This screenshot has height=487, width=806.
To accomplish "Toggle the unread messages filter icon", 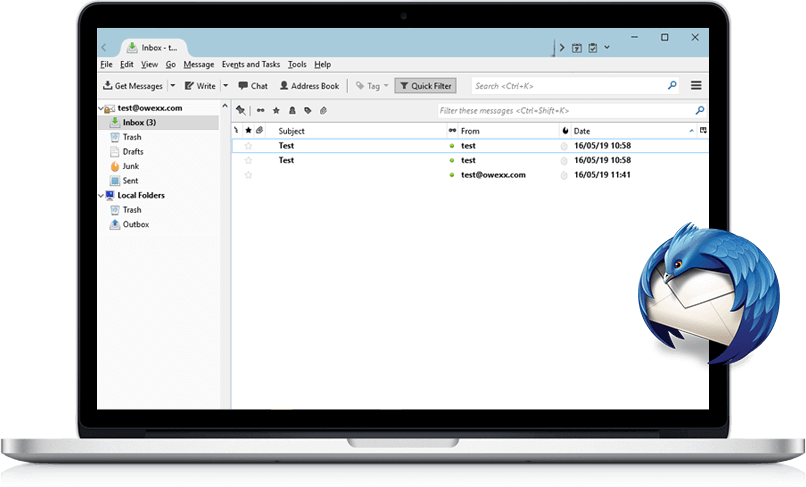I will click(261, 111).
